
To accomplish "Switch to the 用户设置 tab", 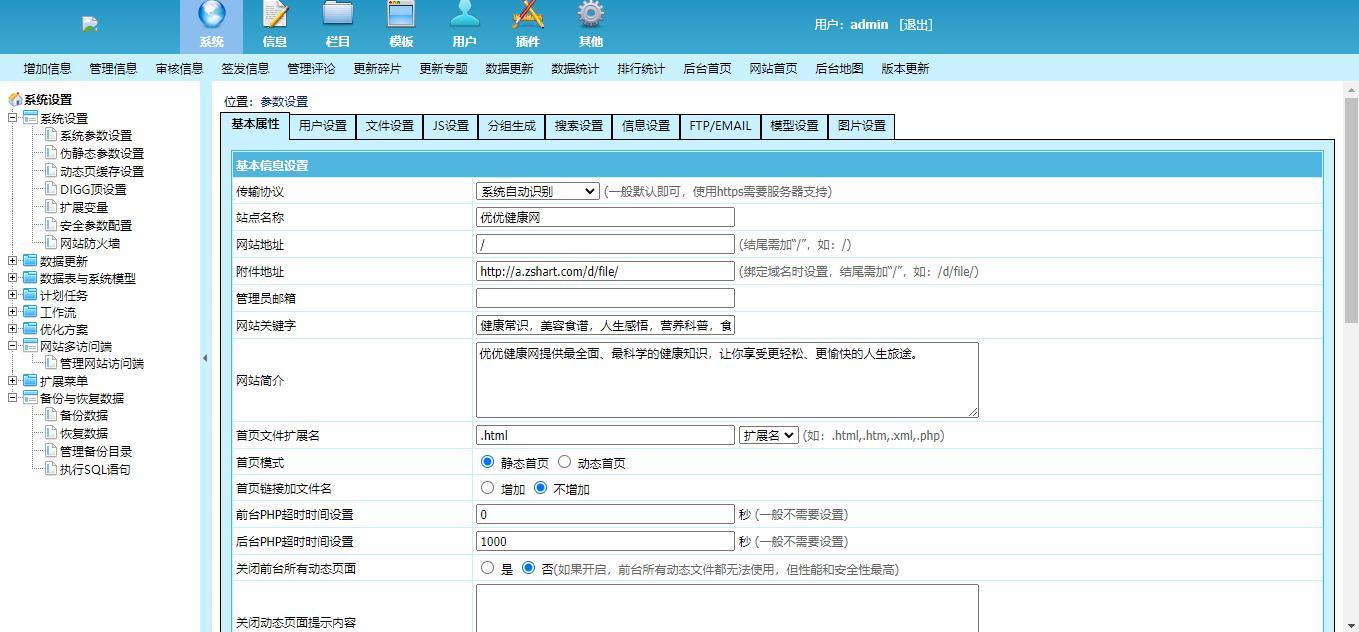I will (323, 126).
